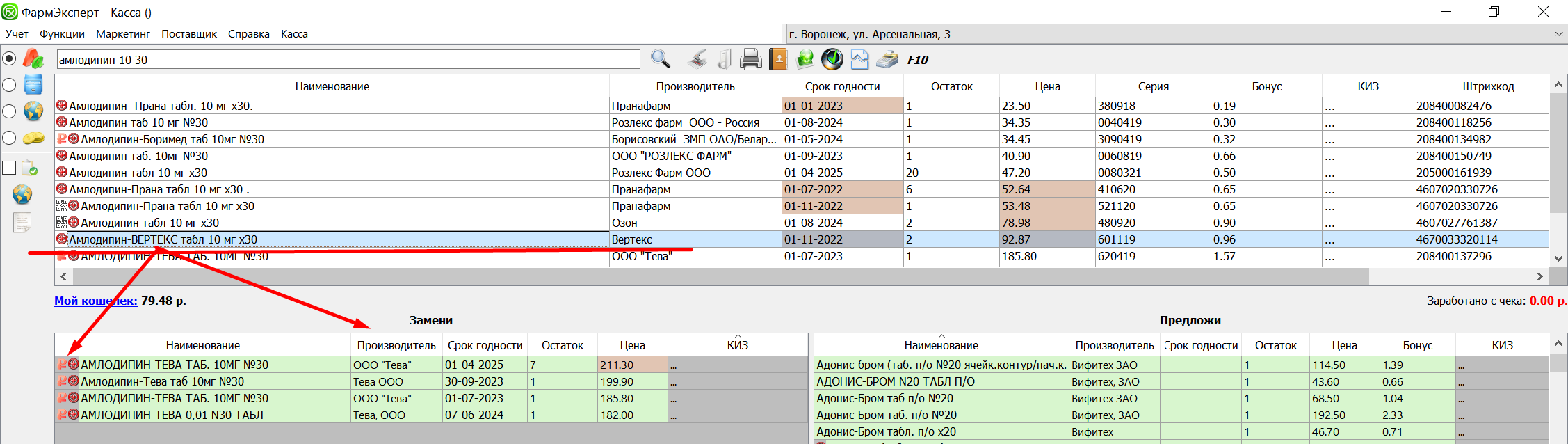Select the radio button next to gold coins

[10, 138]
